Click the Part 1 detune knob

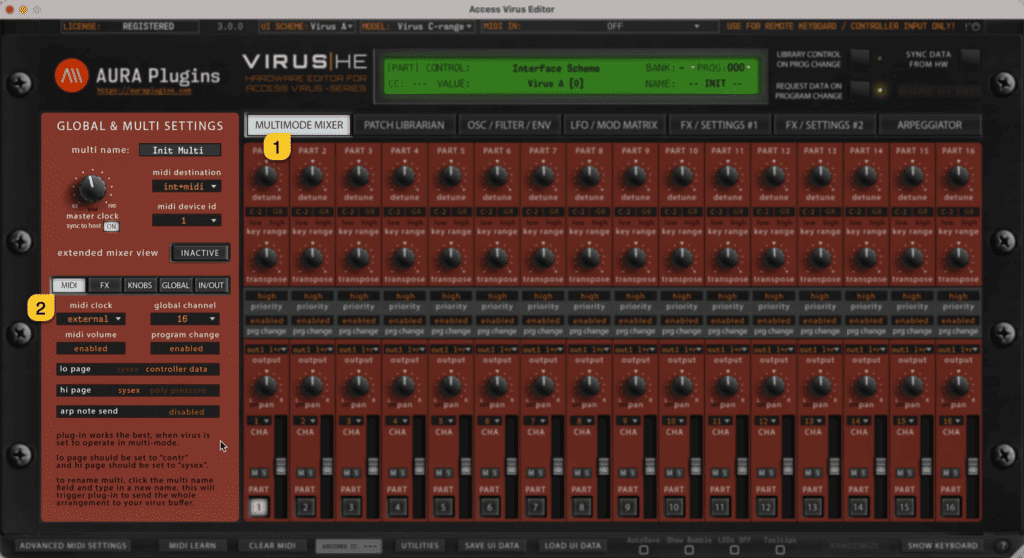pyautogui.click(x=266, y=175)
